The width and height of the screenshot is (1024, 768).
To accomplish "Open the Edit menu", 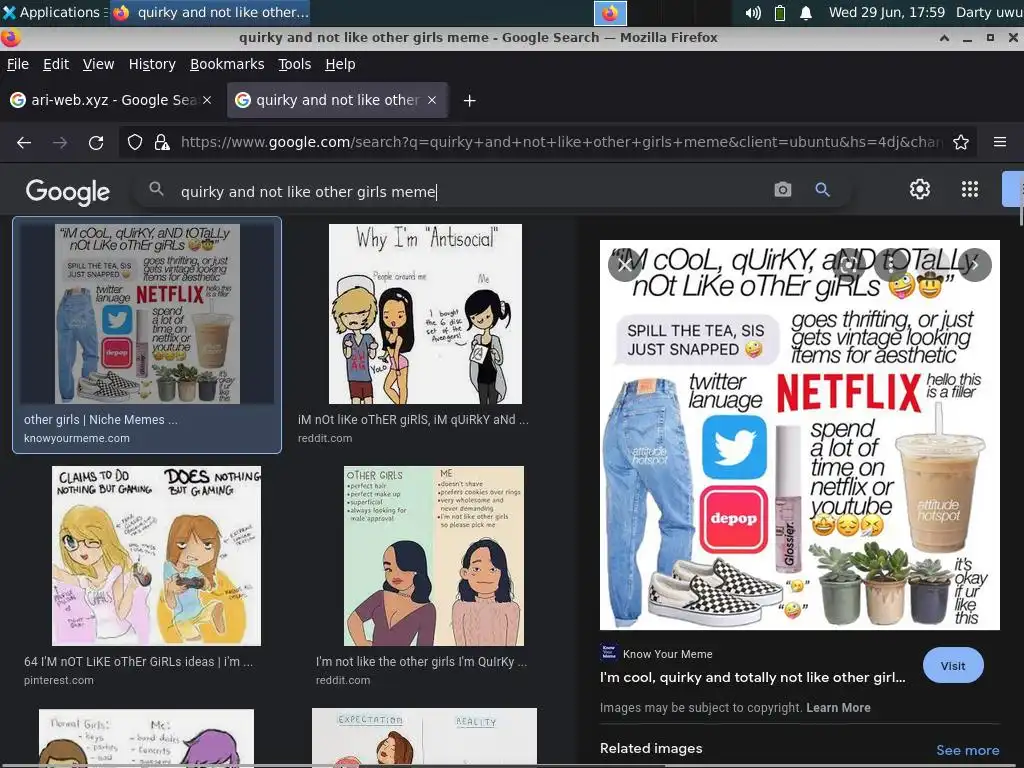I will click(56, 64).
